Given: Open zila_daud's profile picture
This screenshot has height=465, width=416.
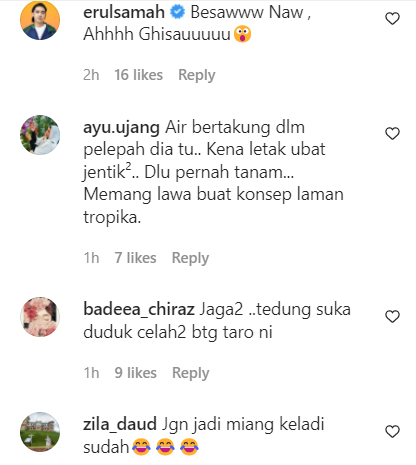Looking at the screenshot, I should 40,432.
